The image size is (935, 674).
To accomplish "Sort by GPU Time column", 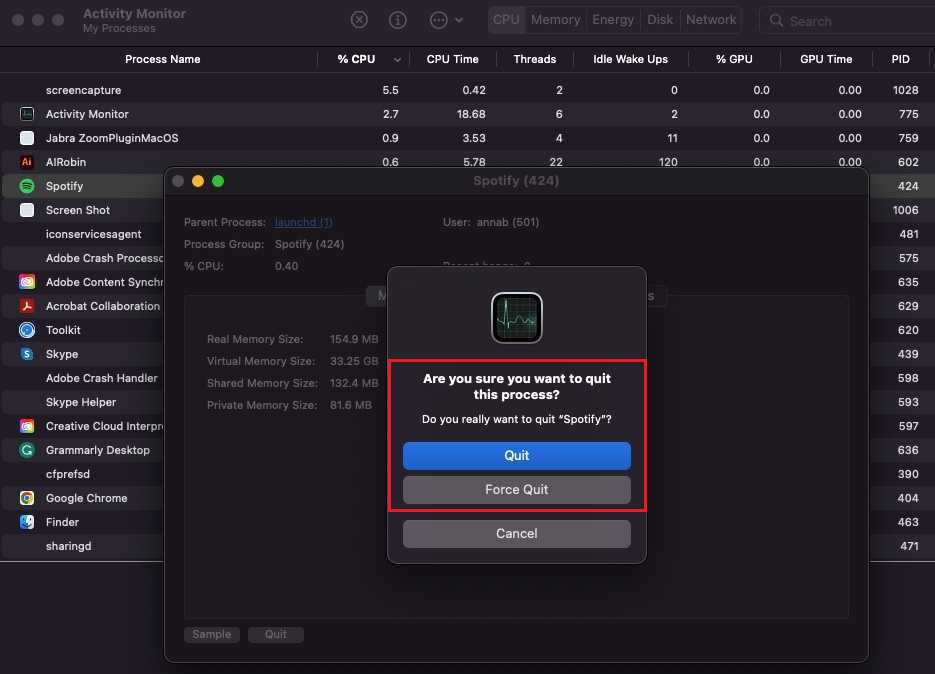I will point(826,59).
